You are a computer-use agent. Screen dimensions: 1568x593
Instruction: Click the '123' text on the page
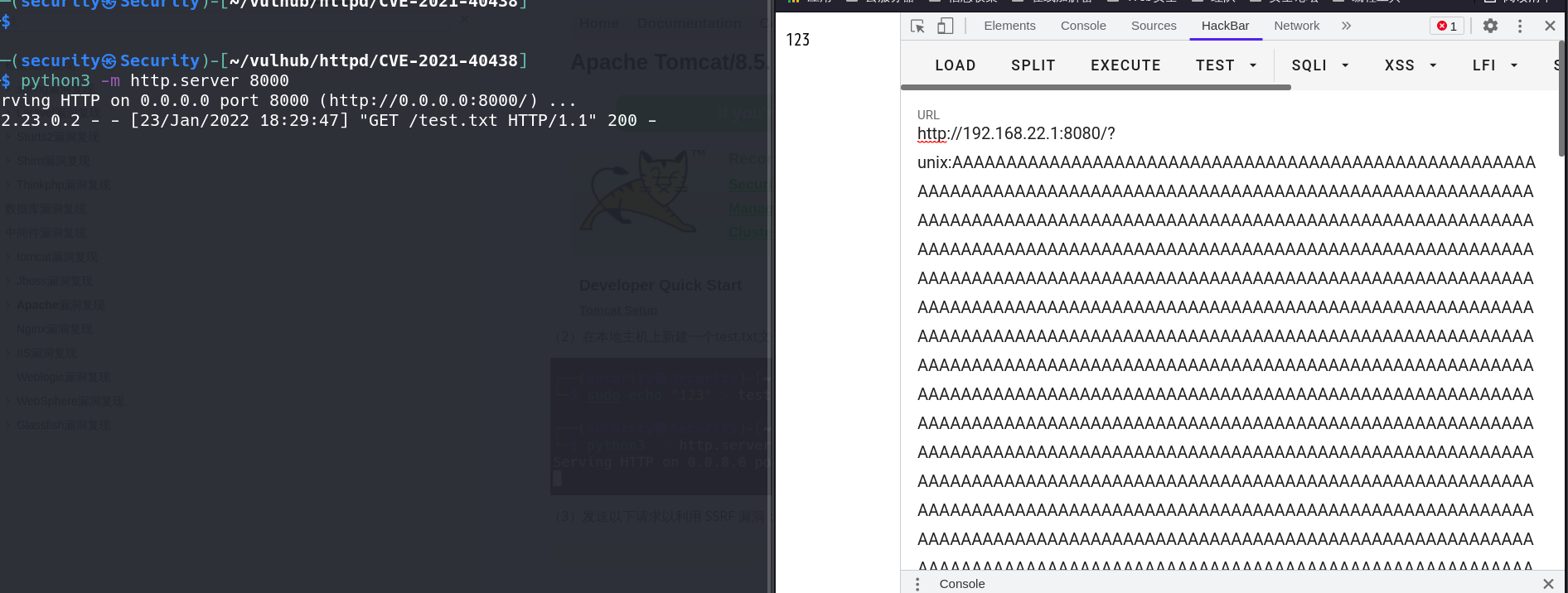point(798,40)
